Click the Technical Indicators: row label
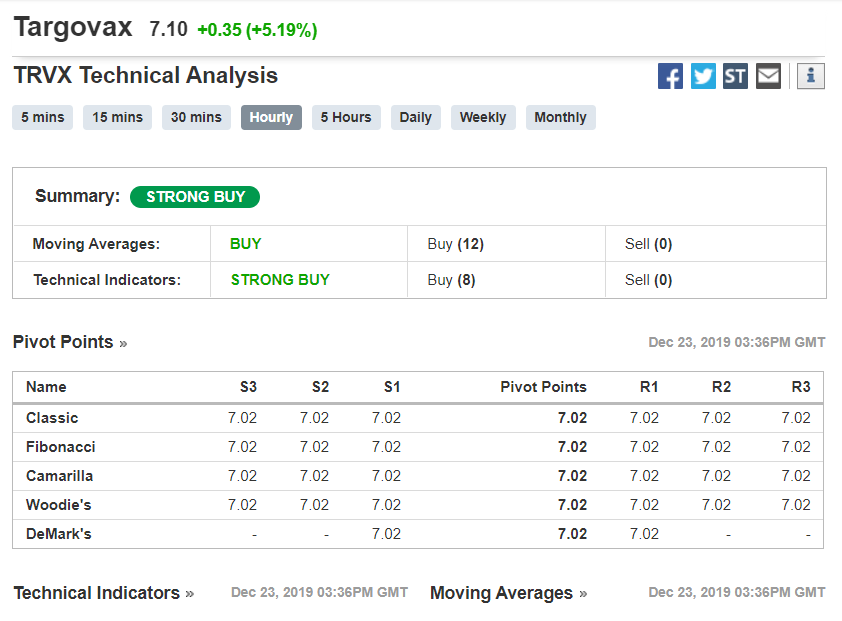The height and width of the screenshot is (621, 842). [107, 280]
